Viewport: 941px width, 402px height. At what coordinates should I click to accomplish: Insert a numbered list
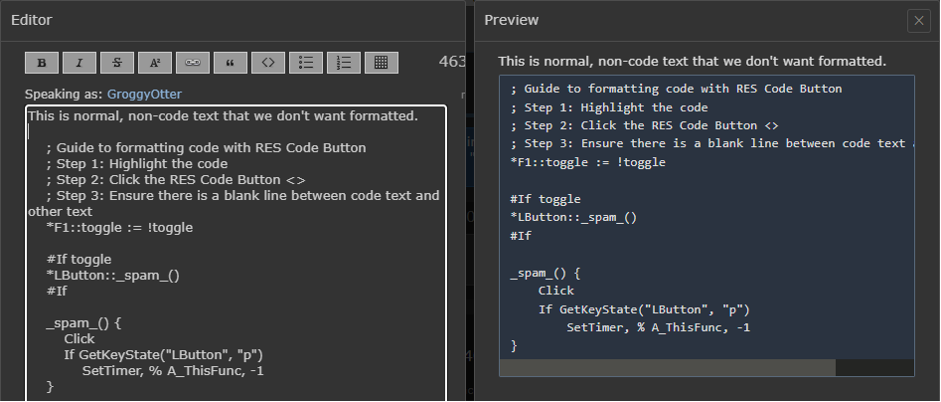344,62
